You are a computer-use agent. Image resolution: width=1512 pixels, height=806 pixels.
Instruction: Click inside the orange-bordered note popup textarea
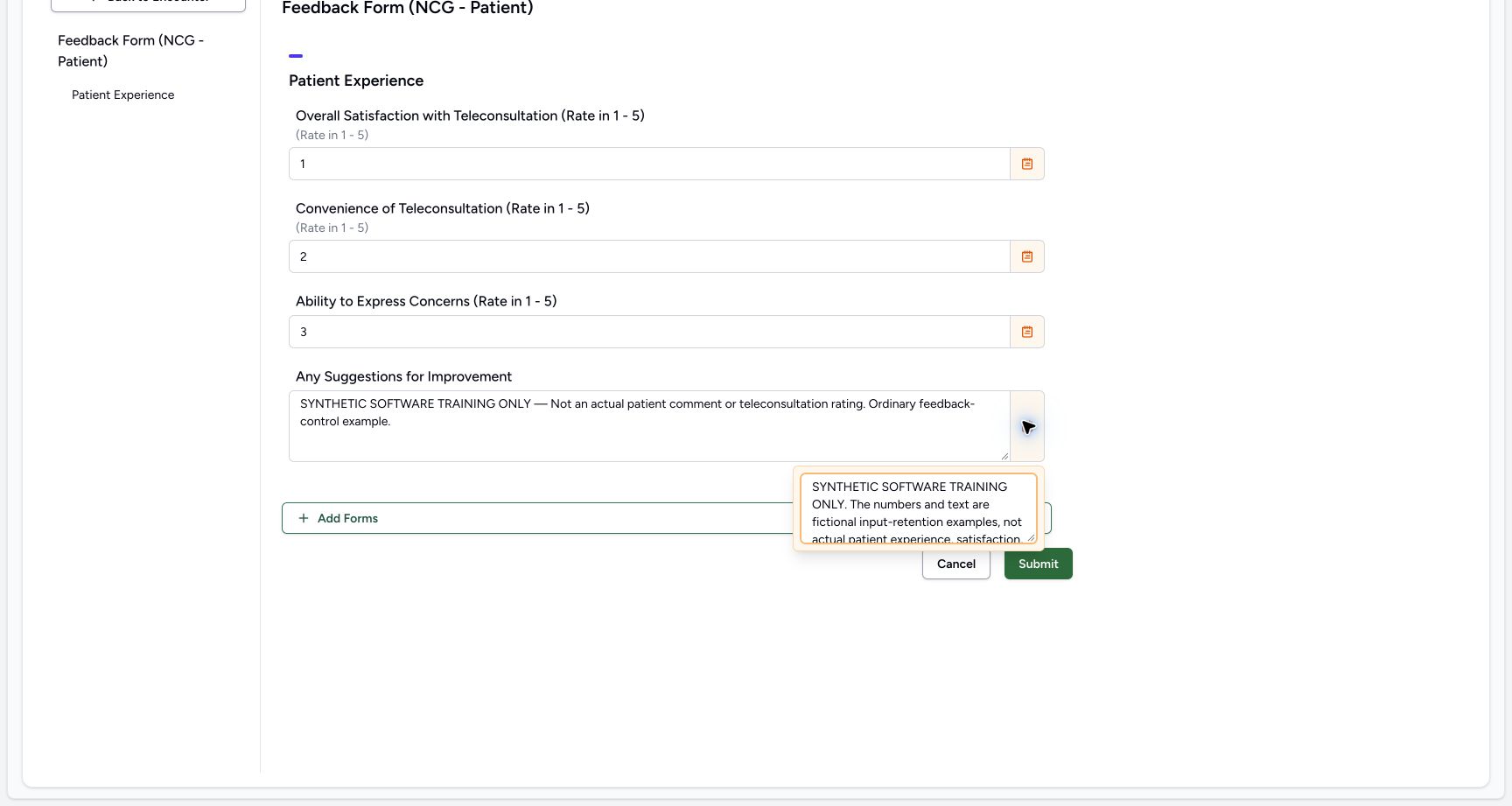(x=919, y=508)
